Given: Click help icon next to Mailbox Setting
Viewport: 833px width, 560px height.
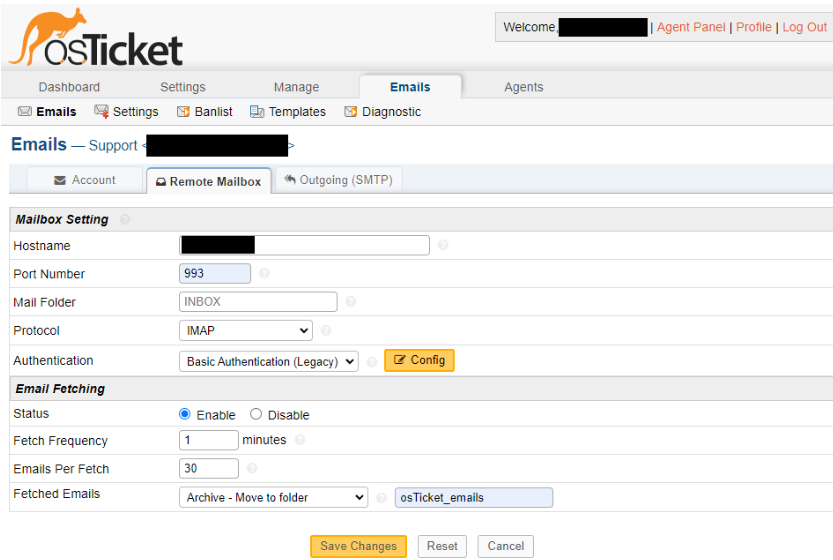Looking at the screenshot, I should [125, 219].
